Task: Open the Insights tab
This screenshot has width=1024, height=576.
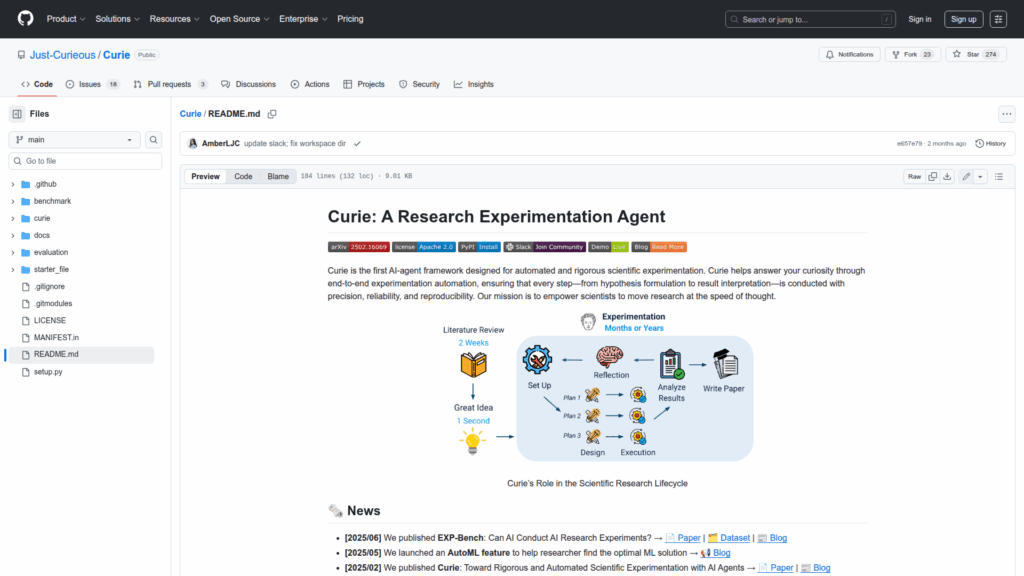Action: 474,84
